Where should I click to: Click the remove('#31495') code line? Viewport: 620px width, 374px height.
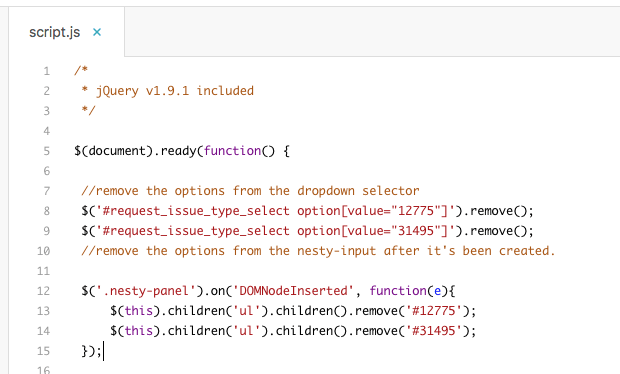[x=293, y=331]
